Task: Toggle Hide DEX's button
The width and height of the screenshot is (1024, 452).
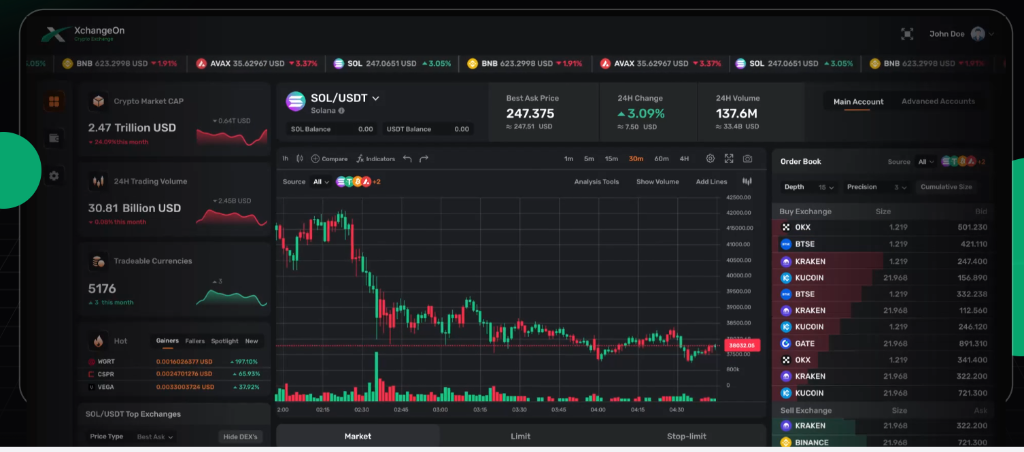Action: [240, 436]
